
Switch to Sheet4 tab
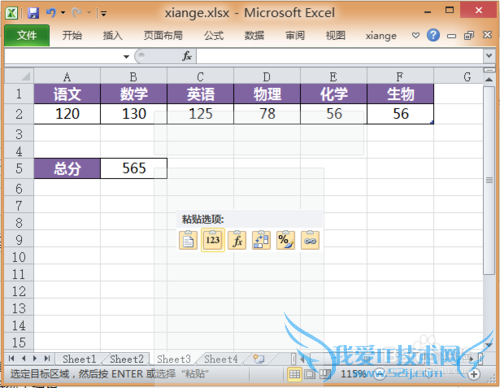[221, 359]
